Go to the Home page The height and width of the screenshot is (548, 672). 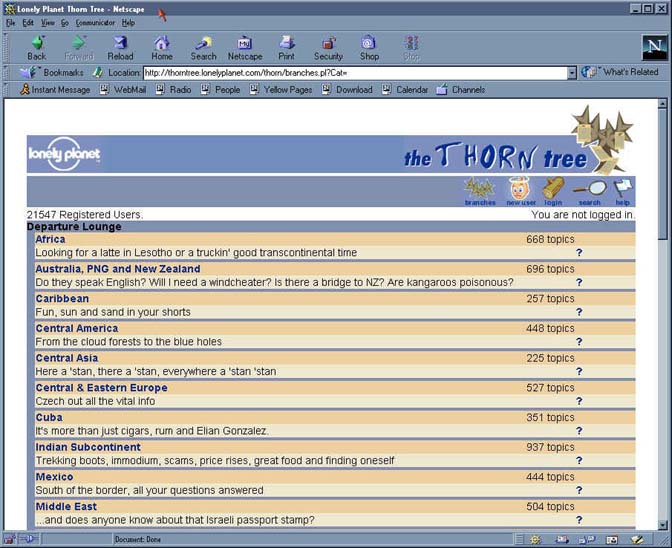click(162, 48)
